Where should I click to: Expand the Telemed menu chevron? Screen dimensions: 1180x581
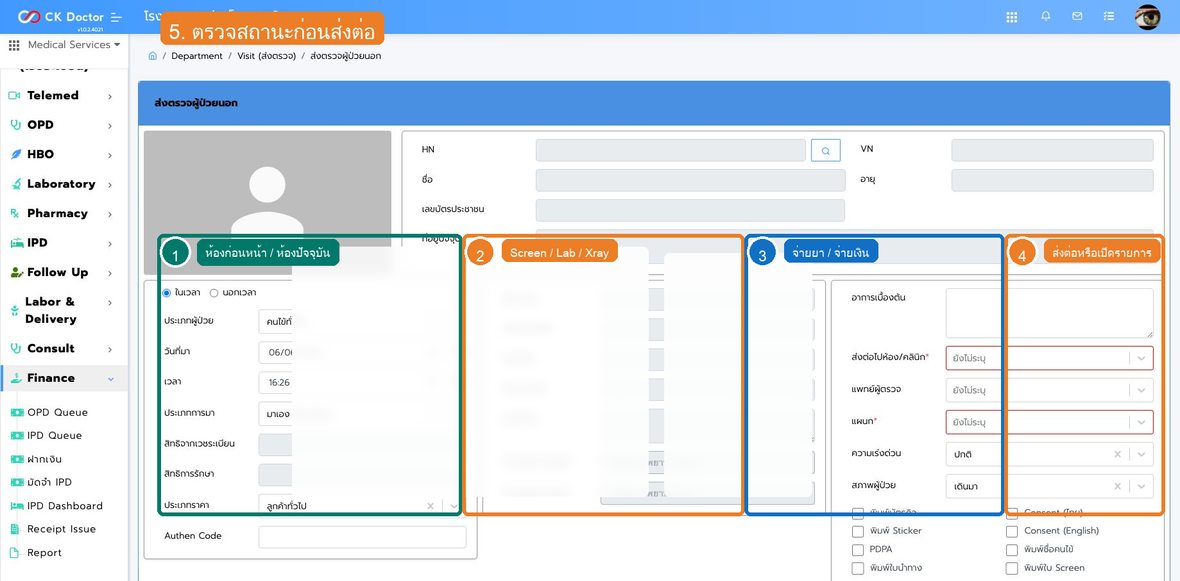110,96
